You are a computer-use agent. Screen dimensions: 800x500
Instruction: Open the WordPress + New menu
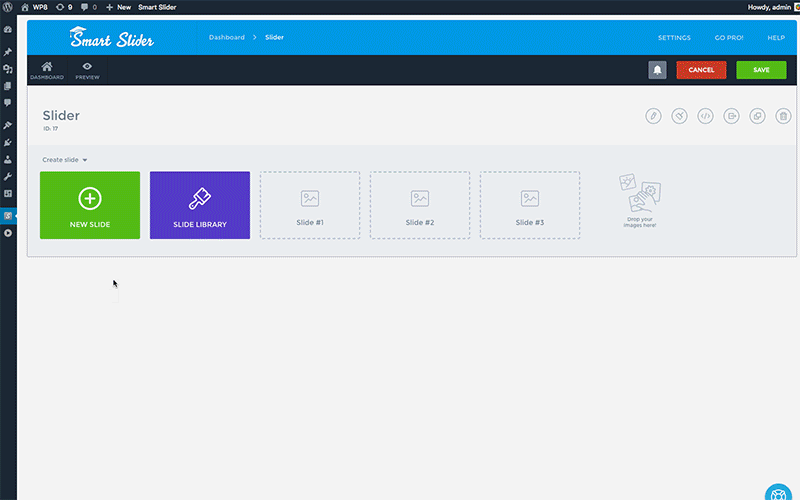pyautogui.click(x=118, y=7)
